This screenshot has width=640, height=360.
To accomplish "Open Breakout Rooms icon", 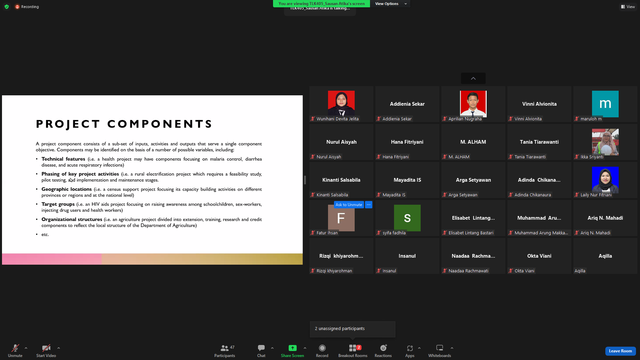I will click(x=353, y=348).
